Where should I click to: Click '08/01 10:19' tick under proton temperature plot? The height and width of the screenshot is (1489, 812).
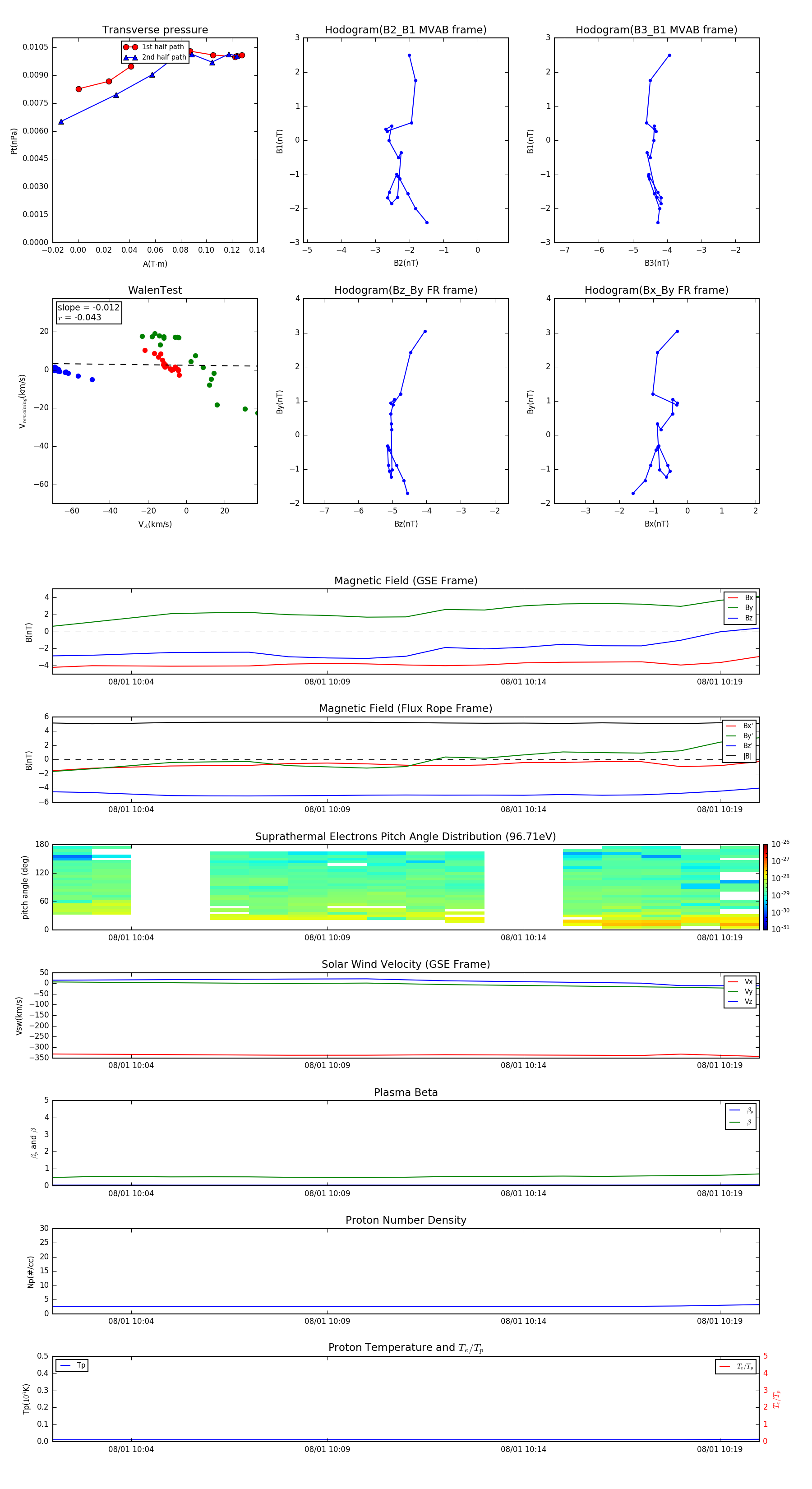click(720, 1449)
